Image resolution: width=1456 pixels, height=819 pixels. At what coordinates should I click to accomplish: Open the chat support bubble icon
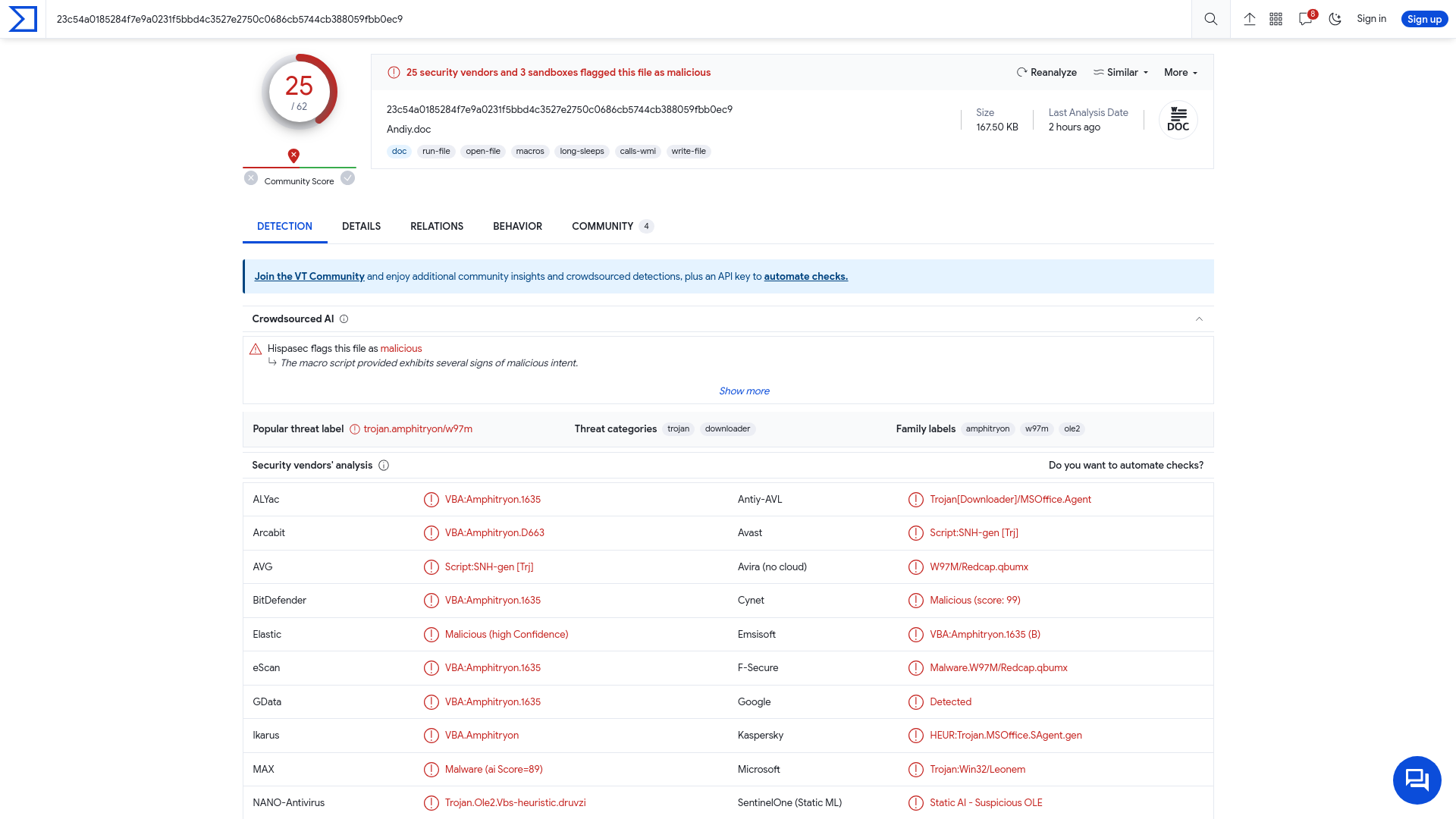(1417, 780)
